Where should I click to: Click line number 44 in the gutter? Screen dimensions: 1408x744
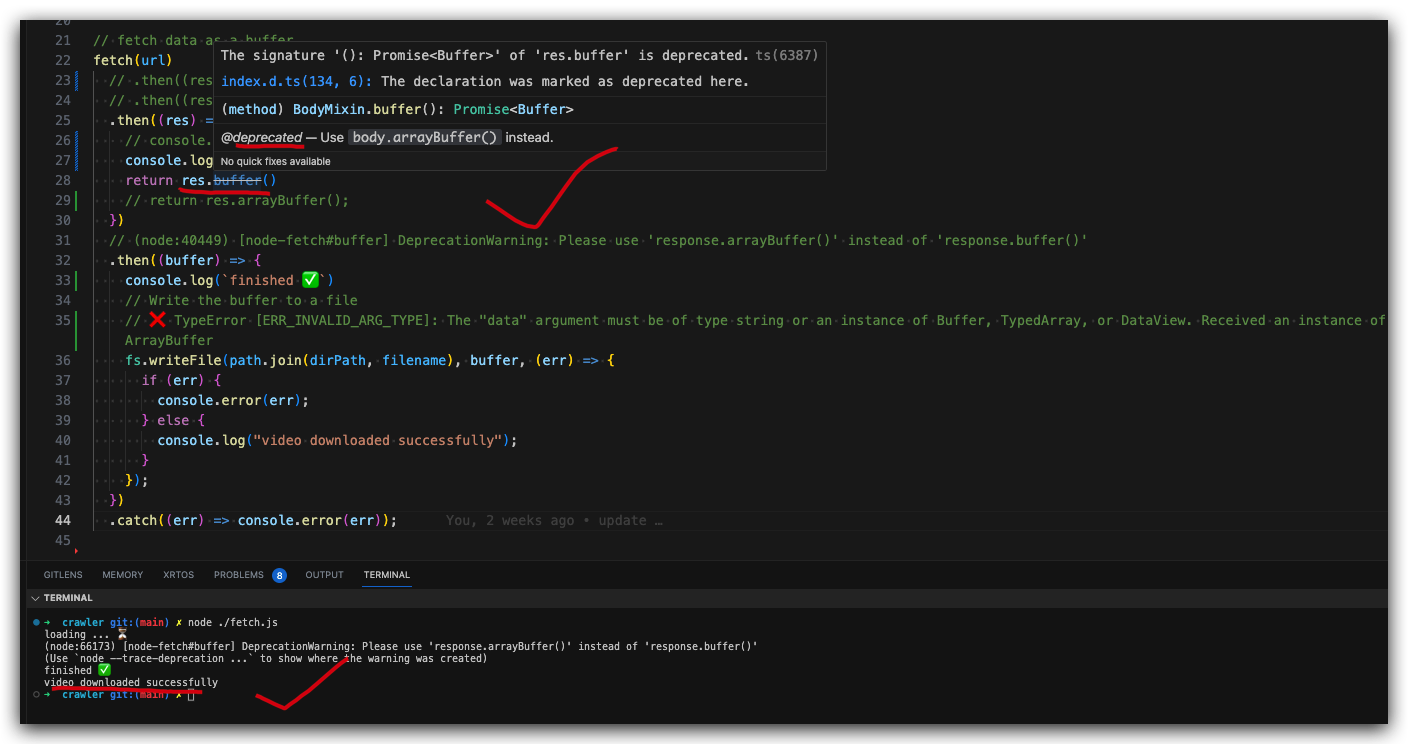pos(62,520)
